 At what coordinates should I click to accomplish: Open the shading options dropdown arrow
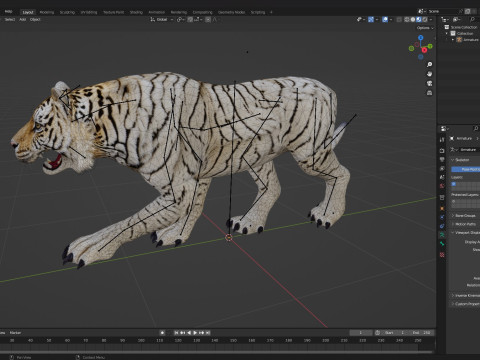[x=431, y=19]
